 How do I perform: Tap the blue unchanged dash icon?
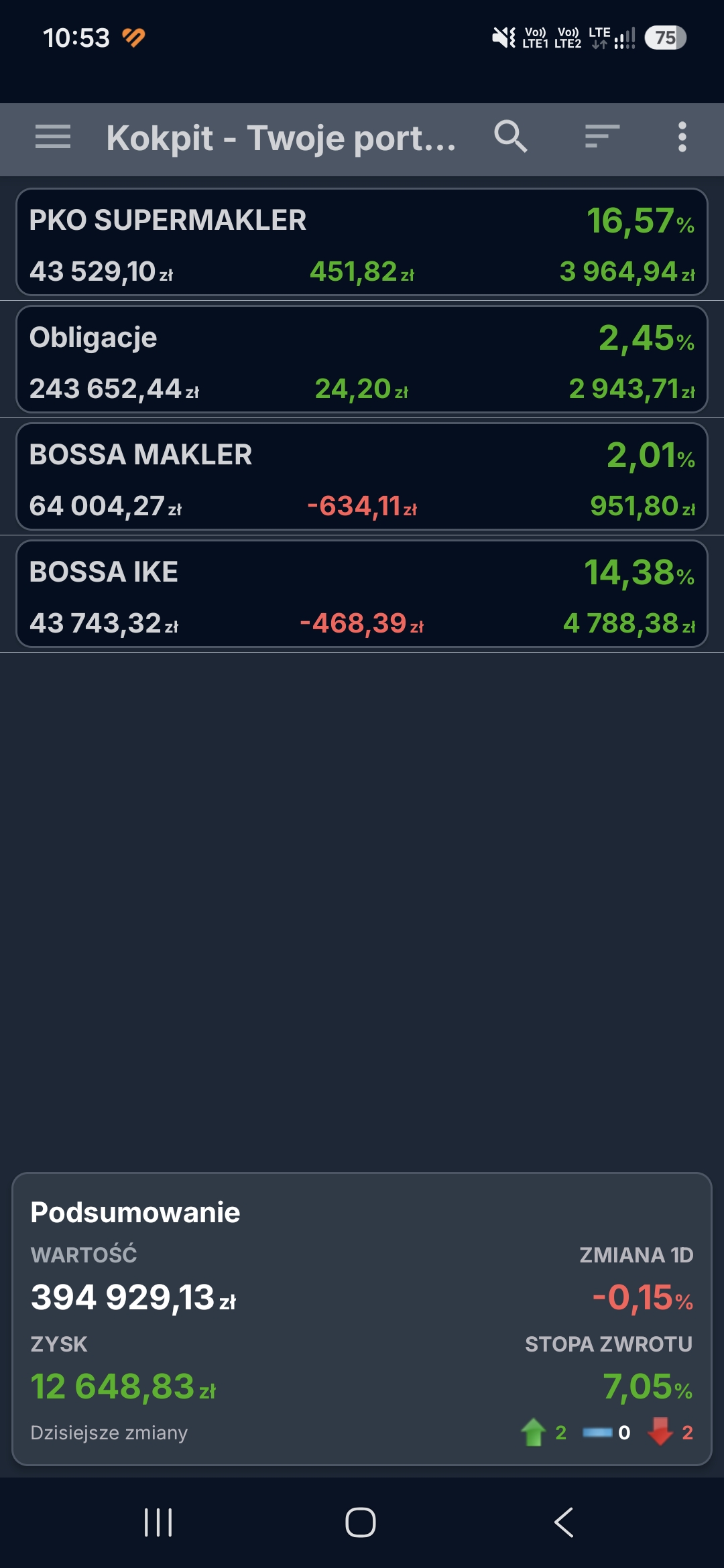pos(597,1433)
